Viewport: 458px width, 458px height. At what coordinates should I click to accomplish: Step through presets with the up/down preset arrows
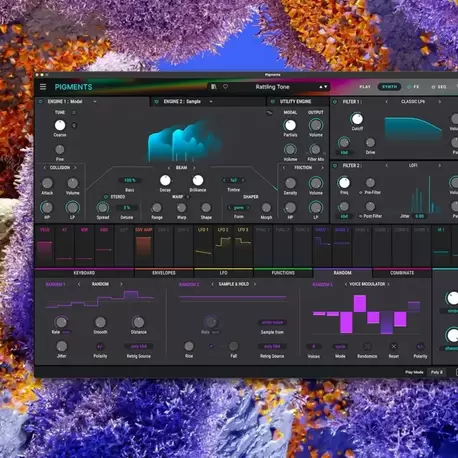coord(323,87)
